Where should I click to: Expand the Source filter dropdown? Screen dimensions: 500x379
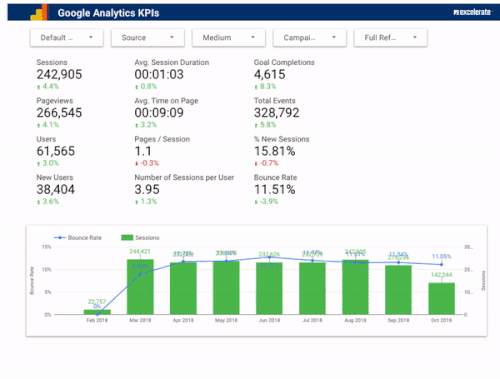pyautogui.click(x=148, y=38)
